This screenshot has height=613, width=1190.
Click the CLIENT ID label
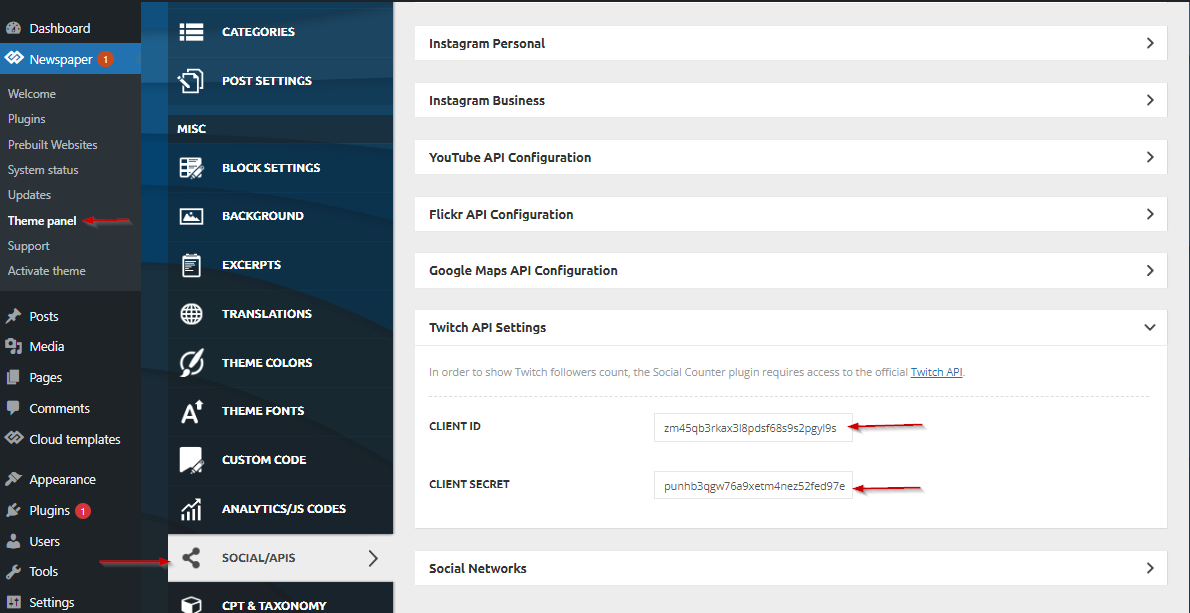[x=455, y=426]
